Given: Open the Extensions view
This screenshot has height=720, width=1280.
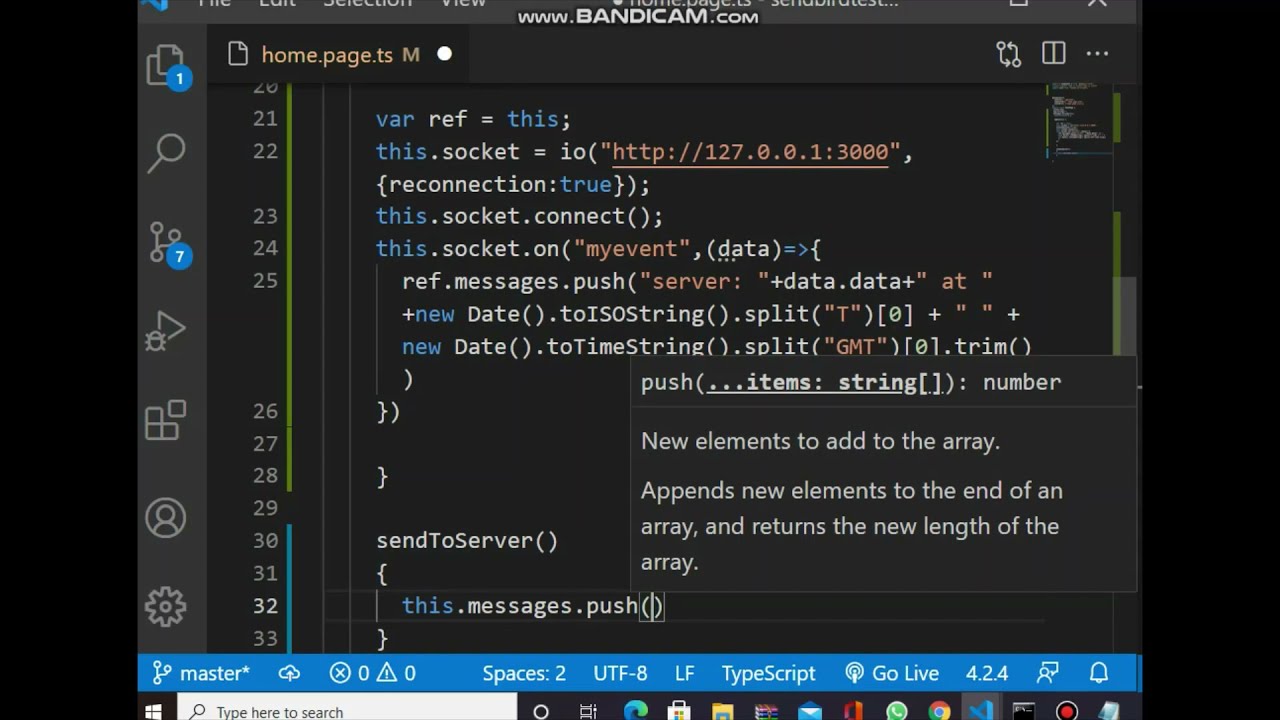Looking at the screenshot, I should tap(166, 420).
